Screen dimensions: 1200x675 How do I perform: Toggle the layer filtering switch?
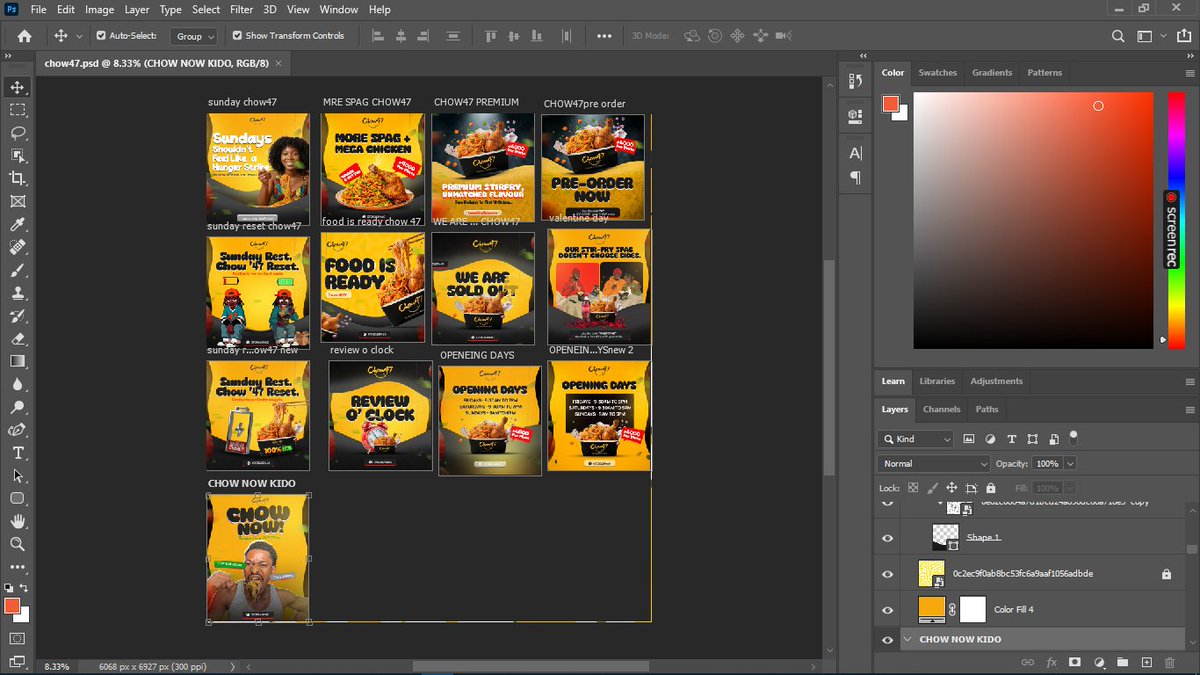1073,437
